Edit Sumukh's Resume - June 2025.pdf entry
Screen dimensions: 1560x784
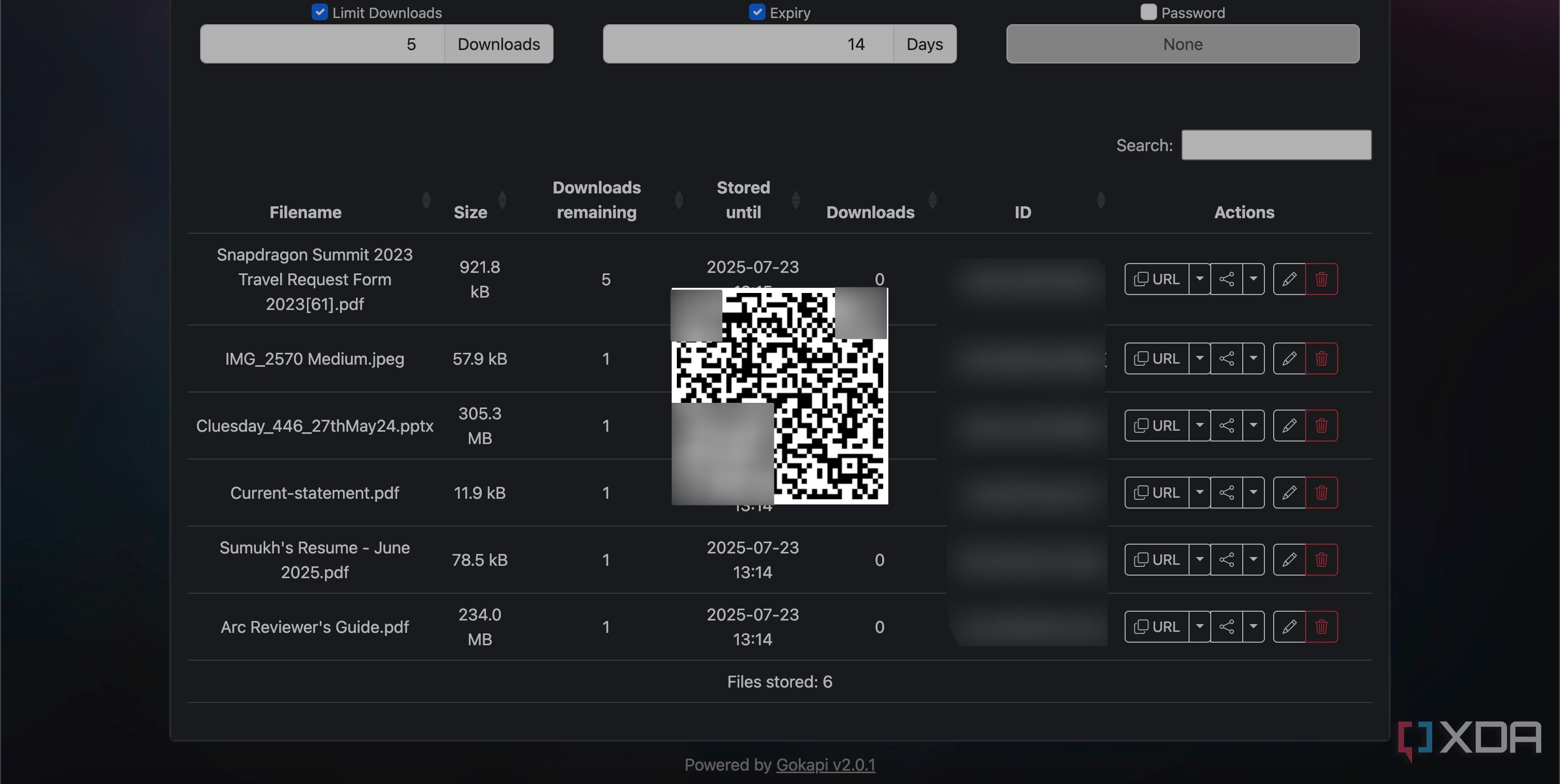(x=1289, y=560)
